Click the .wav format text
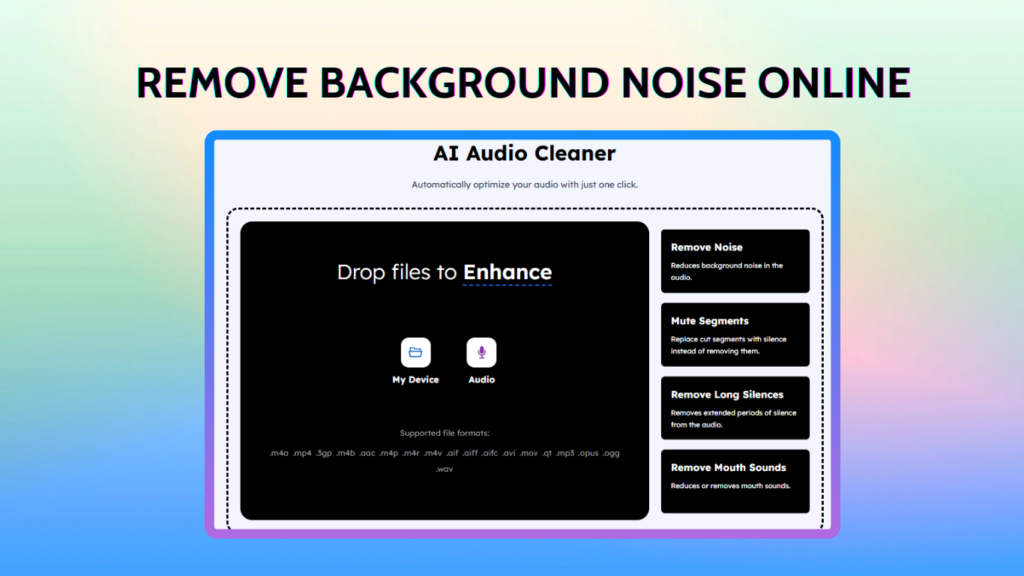Screen dimensions: 1024x576 444,469
